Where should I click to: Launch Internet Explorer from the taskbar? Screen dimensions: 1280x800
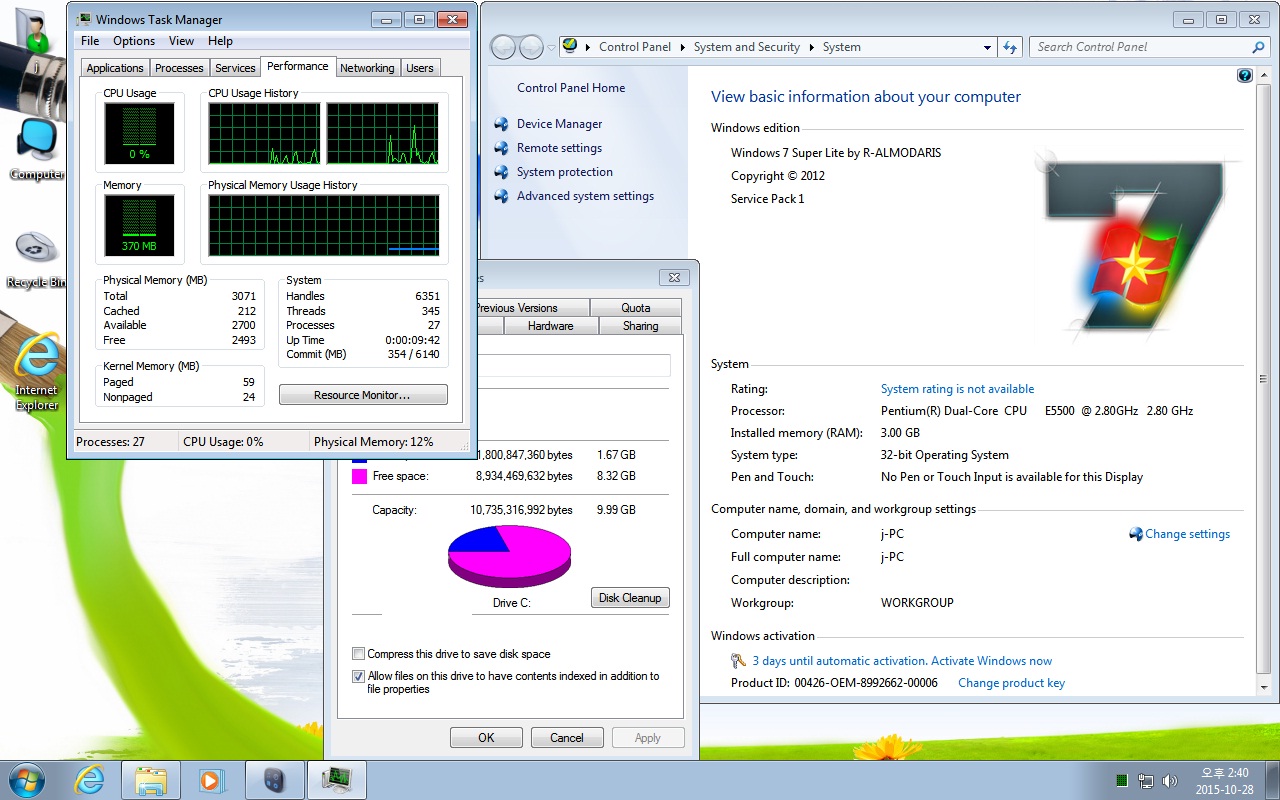click(89, 780)
